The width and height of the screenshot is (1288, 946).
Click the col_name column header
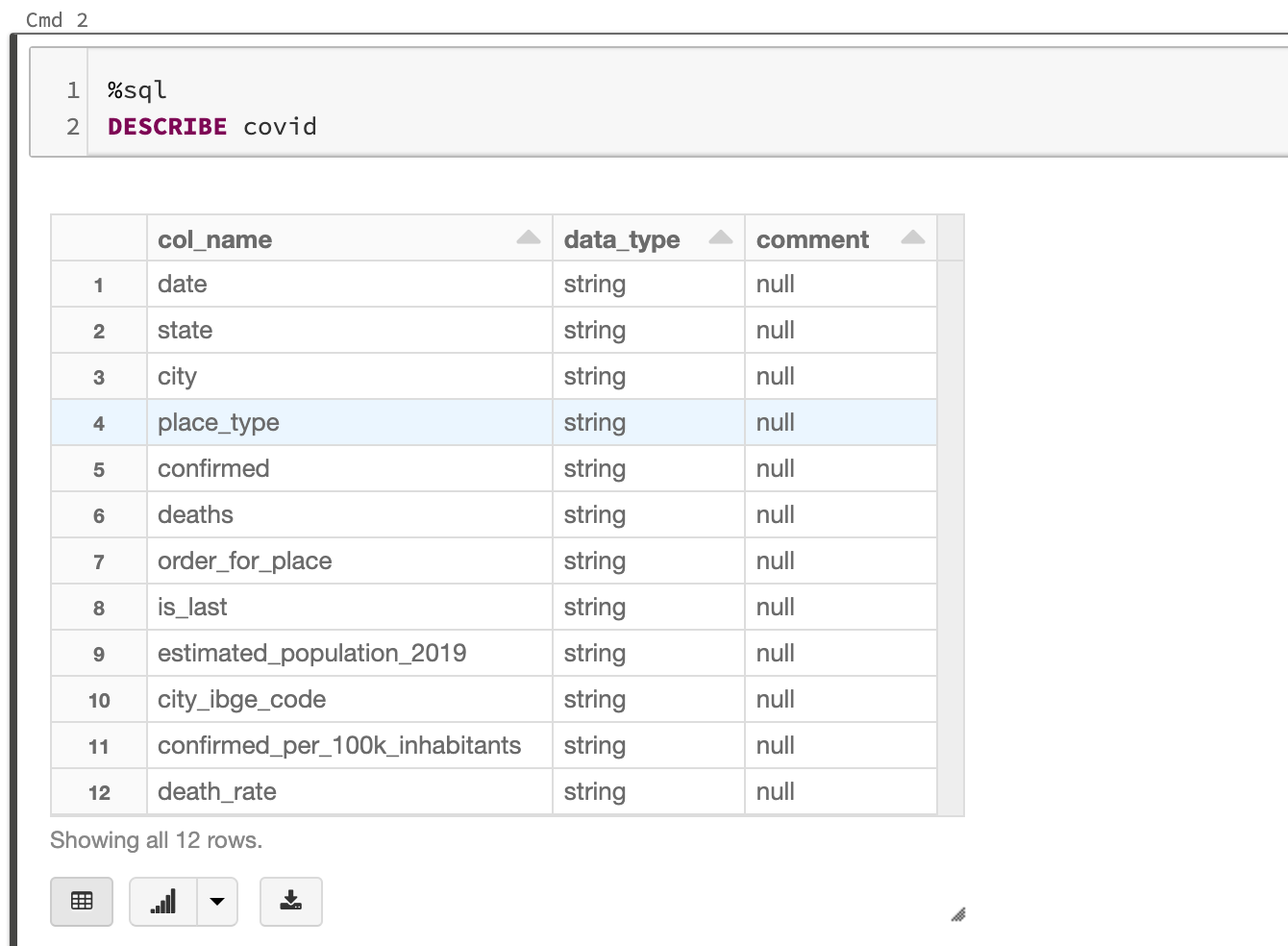(x=215, y=239)
